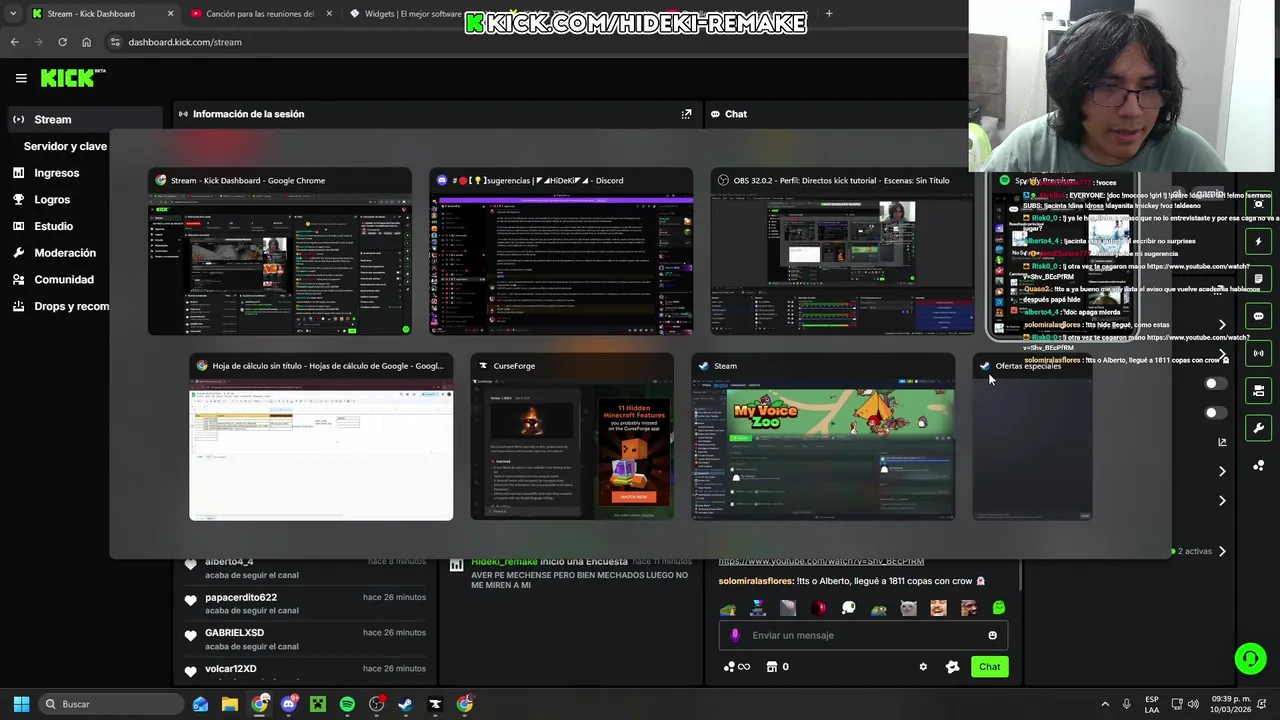Open the Kick hamburger sidebar menu

pos(21,78)
